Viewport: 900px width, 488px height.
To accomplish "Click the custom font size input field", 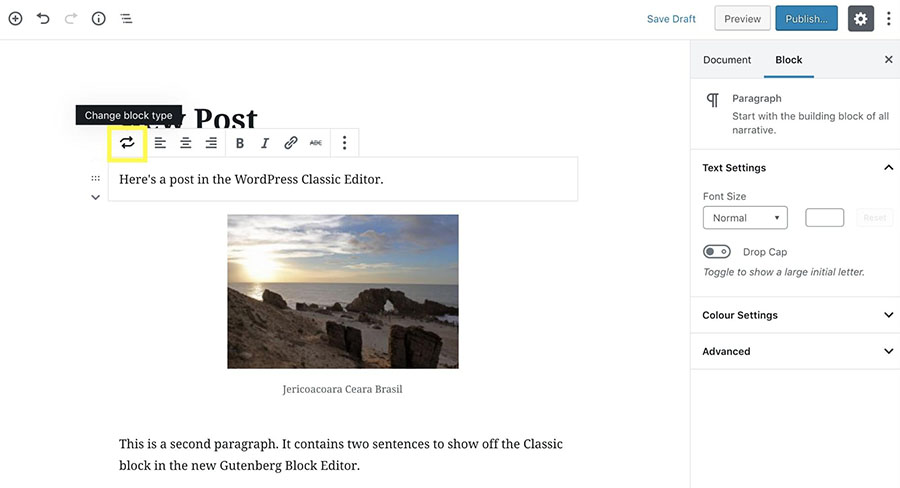I will 824,218.
